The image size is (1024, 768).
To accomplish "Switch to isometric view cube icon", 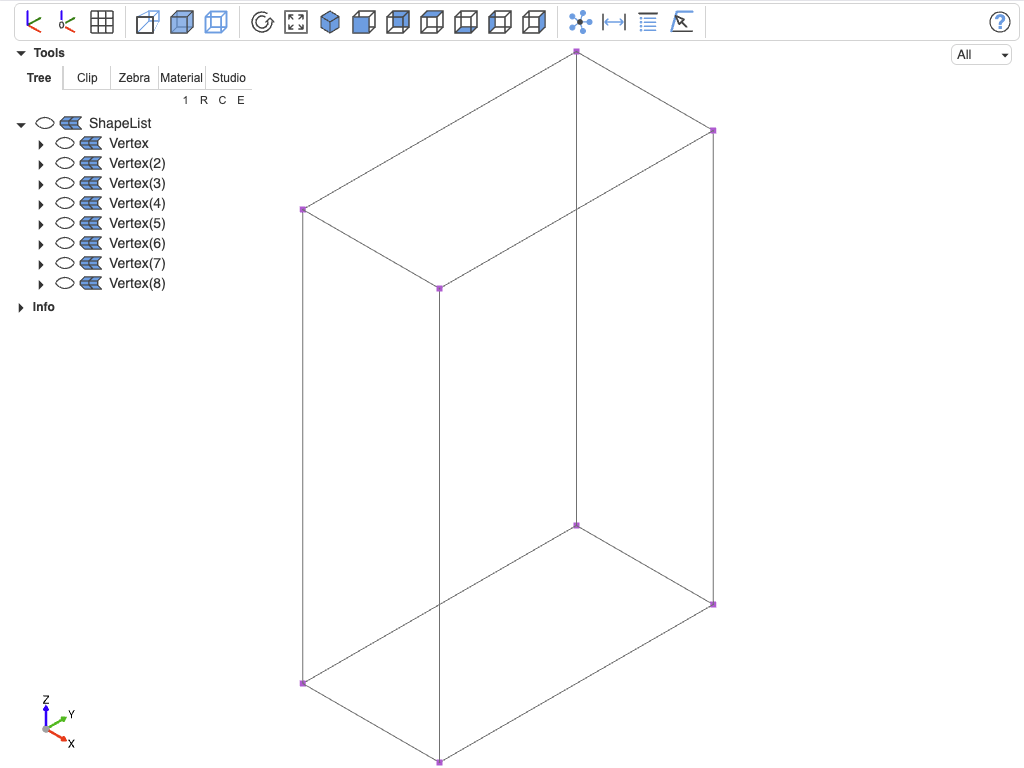I will (330, 22).
